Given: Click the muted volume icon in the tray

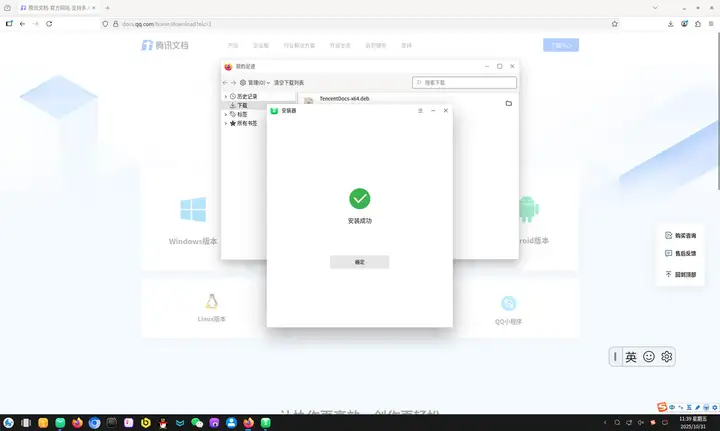Looking at the screenshot, I should pyautogui.click(x=641, y=423).
